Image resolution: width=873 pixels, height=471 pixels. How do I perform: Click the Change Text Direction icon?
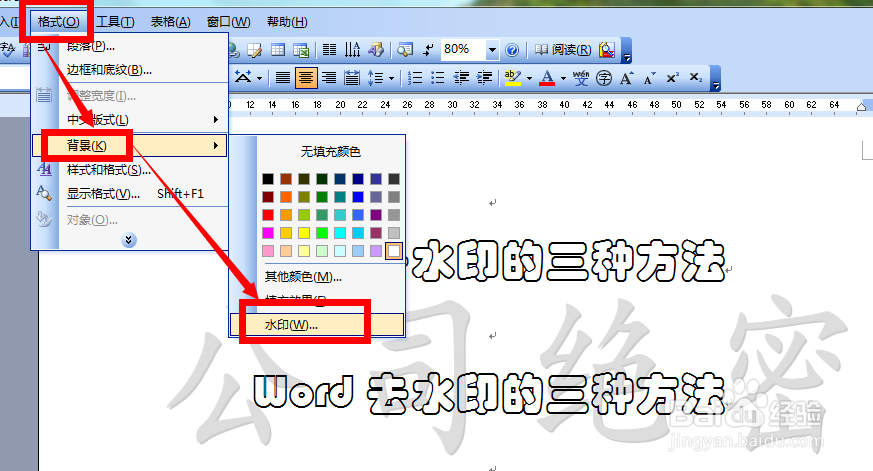tap(352, 50)
